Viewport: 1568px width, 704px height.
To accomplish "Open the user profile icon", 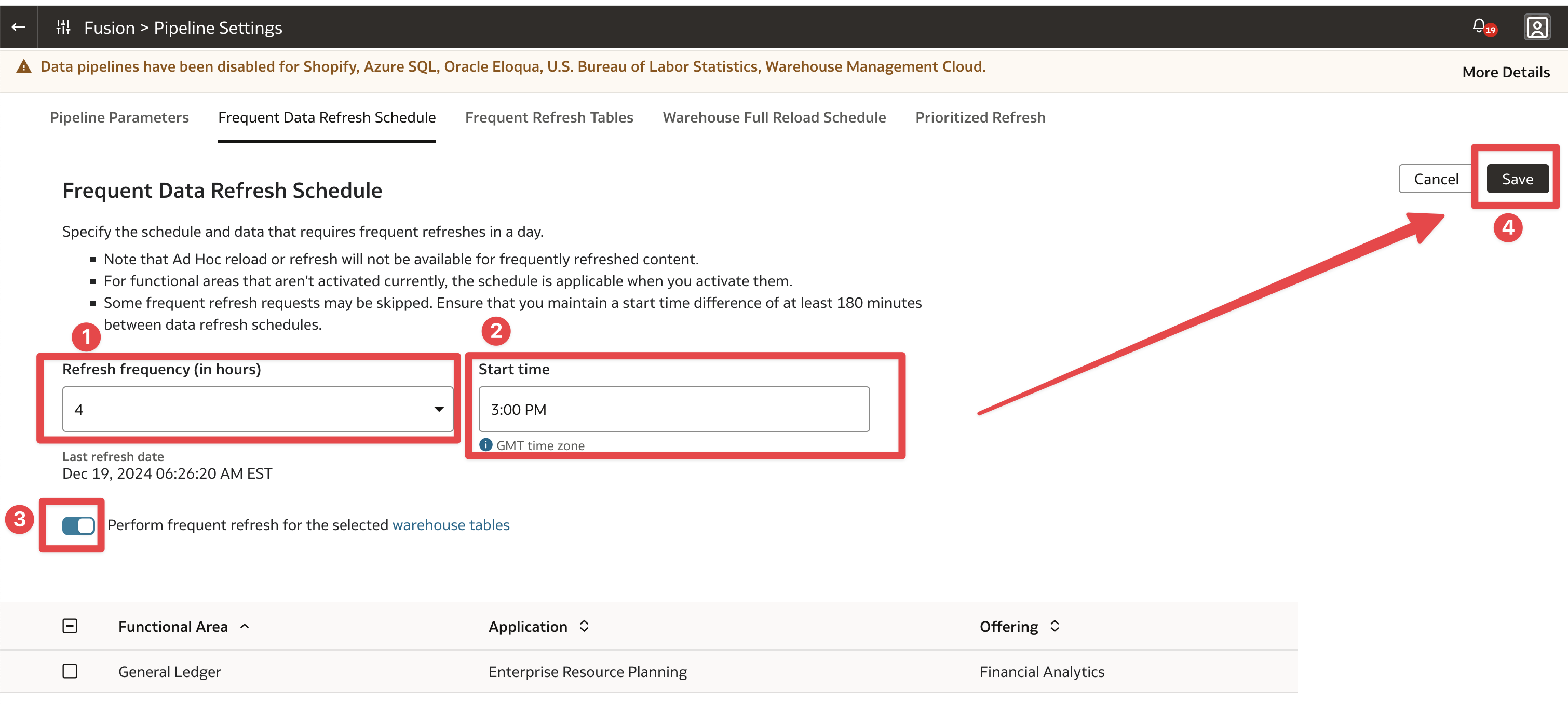I will [x=1536, y=28].
